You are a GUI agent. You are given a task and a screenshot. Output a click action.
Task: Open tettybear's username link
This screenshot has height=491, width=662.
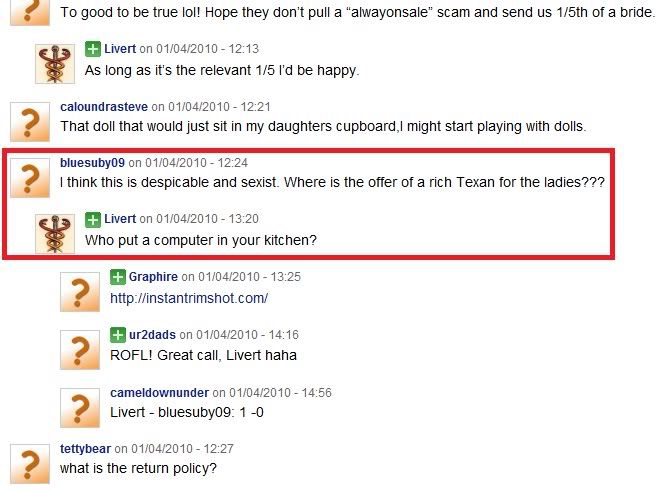(x=85, y=449)
